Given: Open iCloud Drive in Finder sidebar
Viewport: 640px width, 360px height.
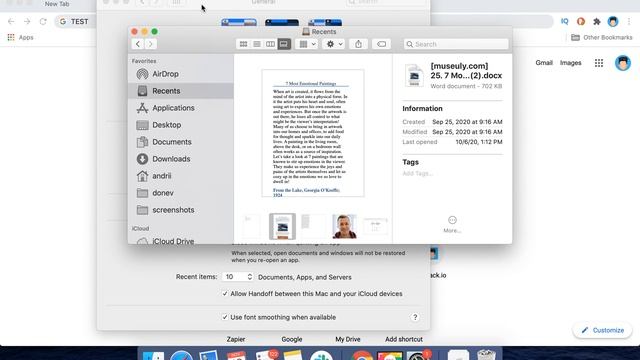Looking at the screenshot, I should pos(181,241).
